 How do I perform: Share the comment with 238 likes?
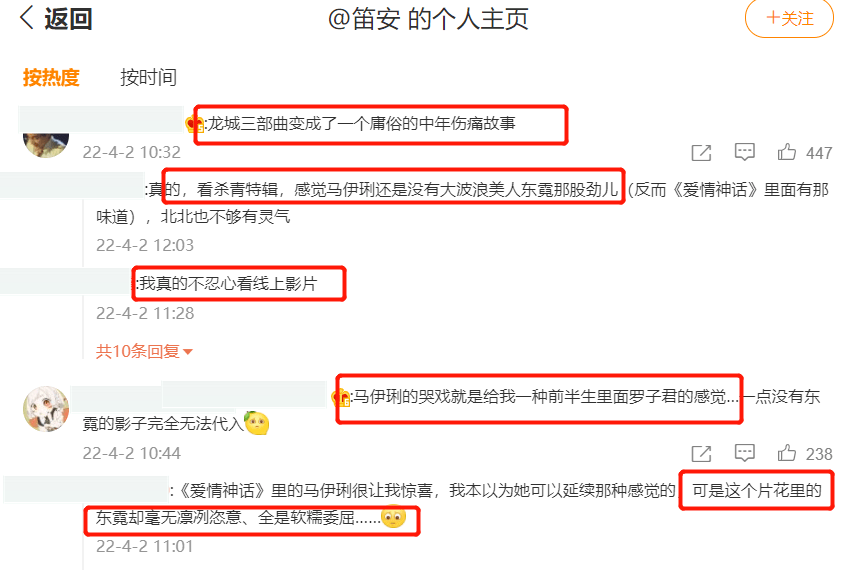701,454
